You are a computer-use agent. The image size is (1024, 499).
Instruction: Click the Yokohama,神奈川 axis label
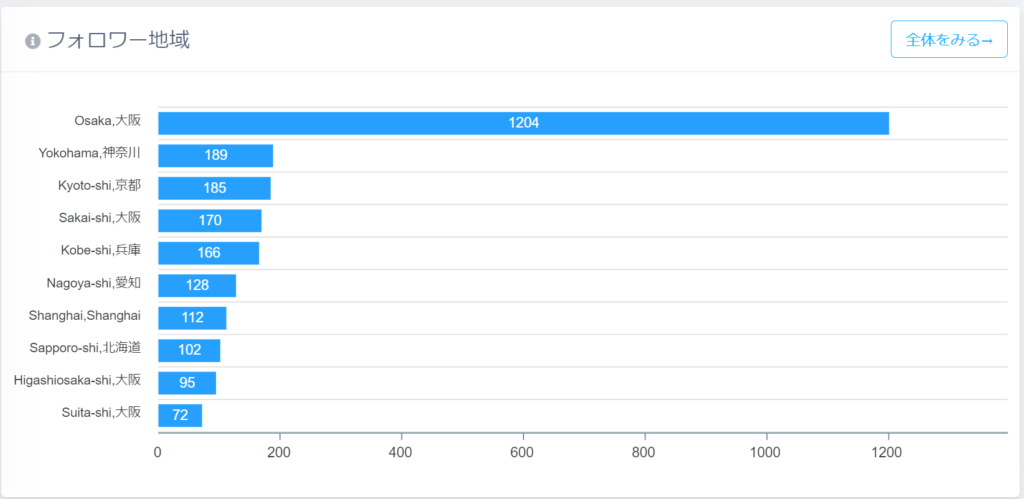89,153
